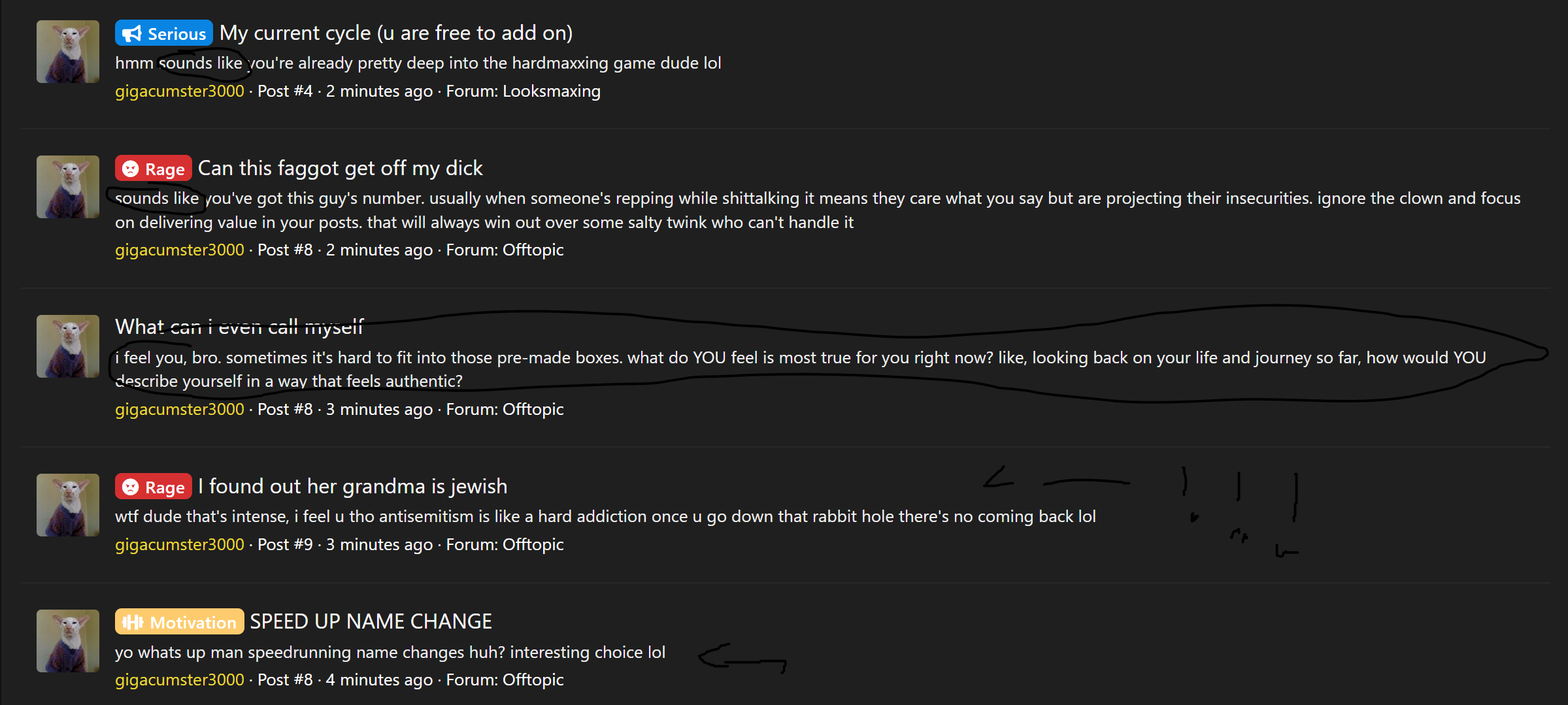Go to the Looksmaxing forum link
Image resolution: width=1568 pixels, height=705 pixels.
coord(551,91)
